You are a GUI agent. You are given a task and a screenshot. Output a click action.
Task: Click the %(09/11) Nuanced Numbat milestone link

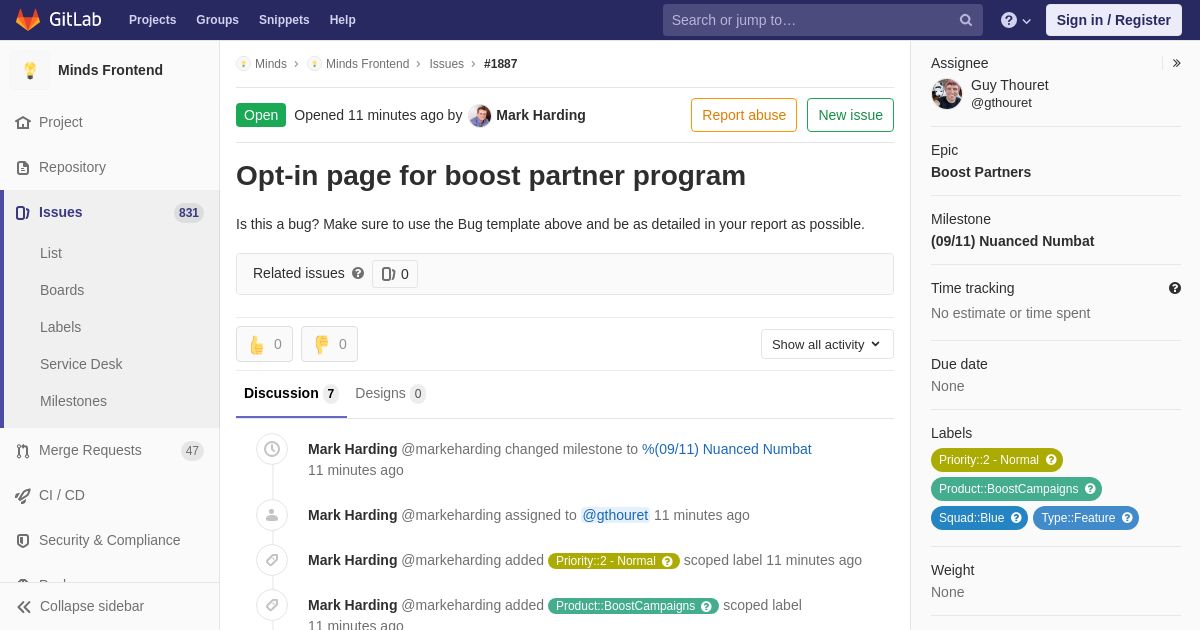727,449
